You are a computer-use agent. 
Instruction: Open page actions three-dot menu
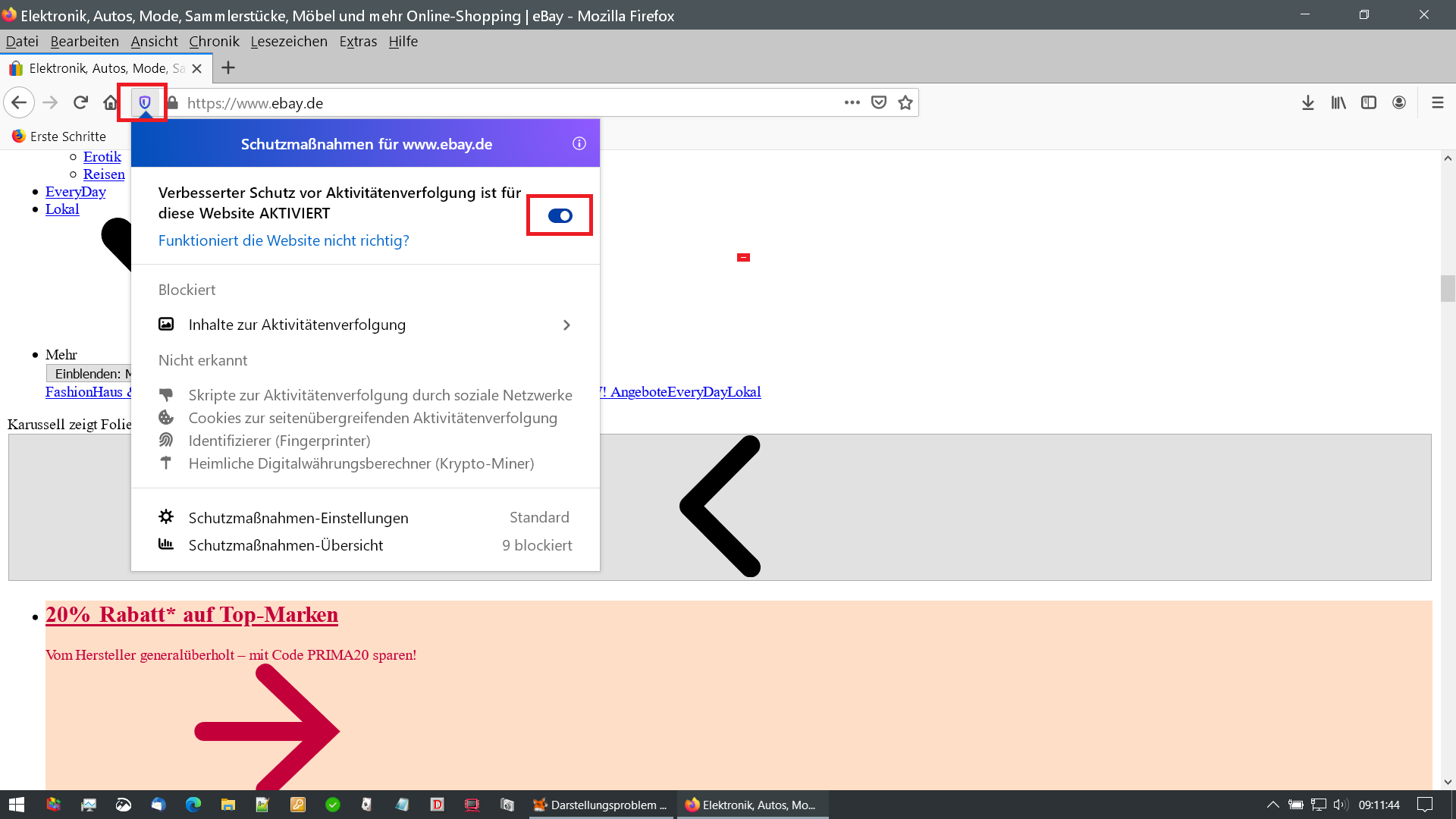pos(852,102)
